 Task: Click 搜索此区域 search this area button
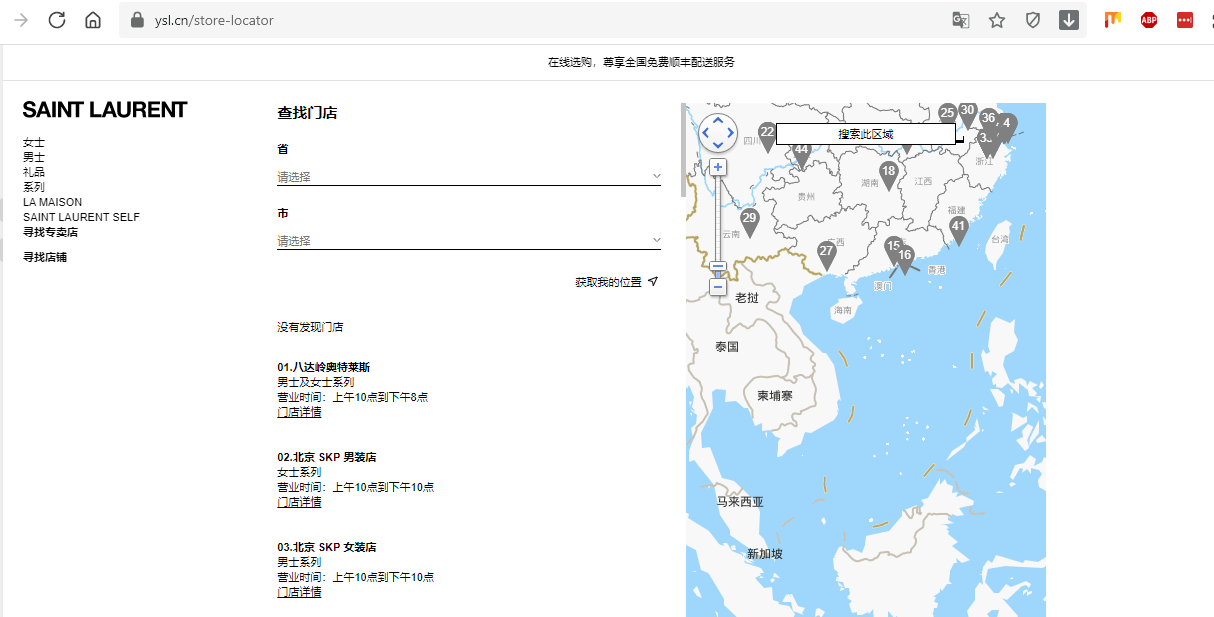pyautogui.click(x=866, y=134)
